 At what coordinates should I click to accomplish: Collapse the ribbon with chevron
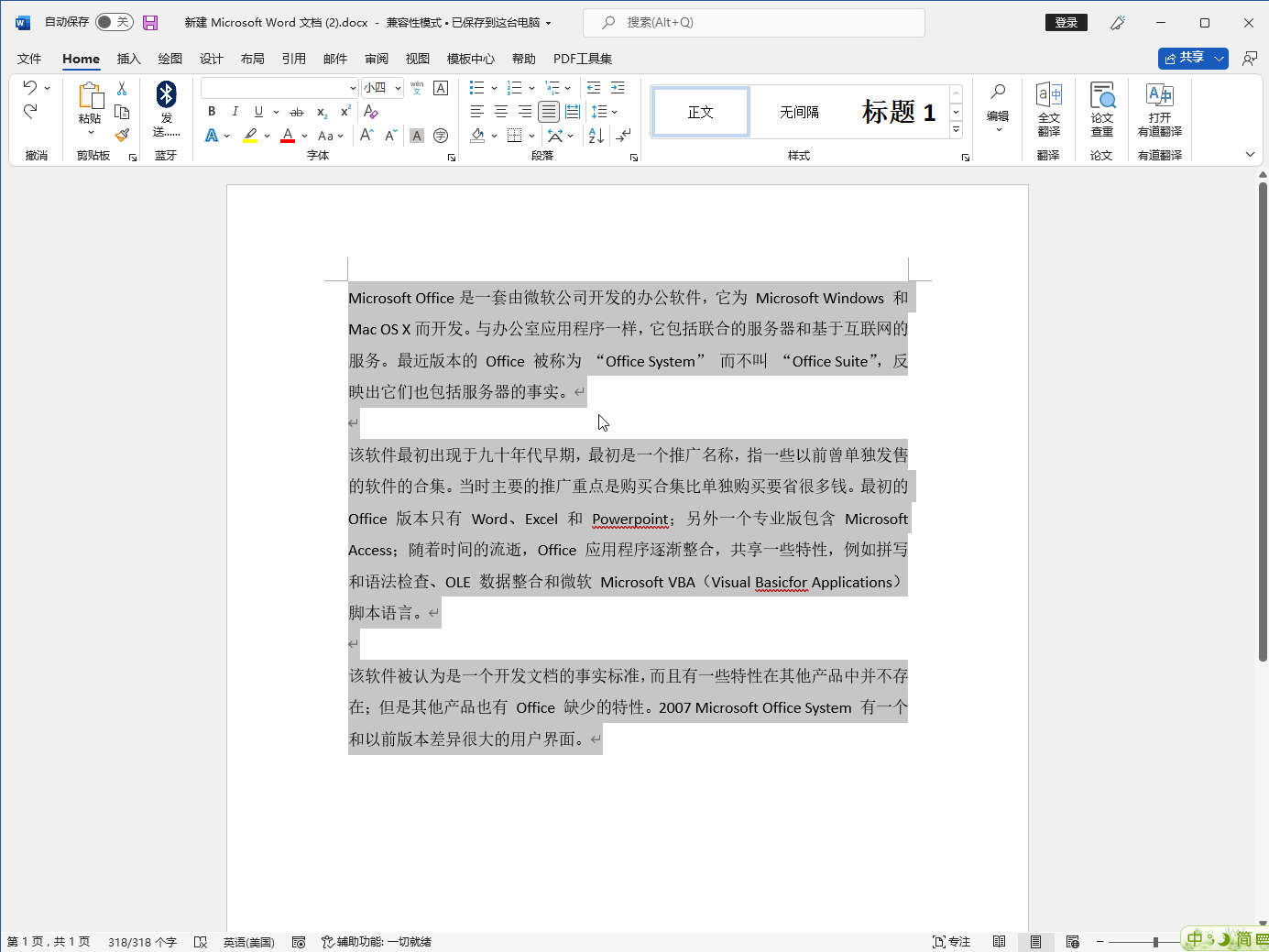(x=1250, y=155)
